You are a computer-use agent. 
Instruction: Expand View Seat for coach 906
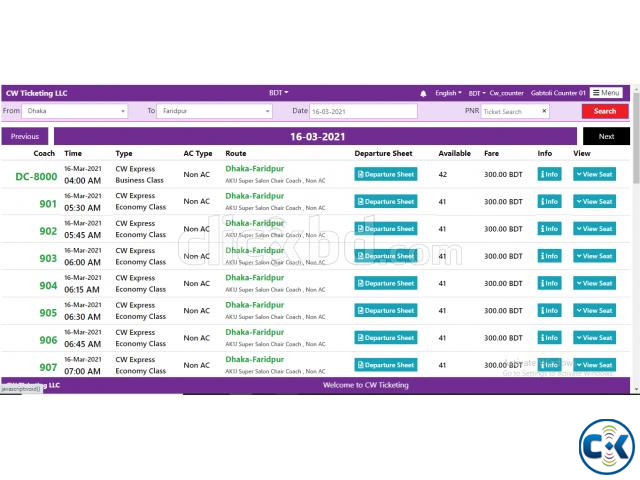(595, 338)
